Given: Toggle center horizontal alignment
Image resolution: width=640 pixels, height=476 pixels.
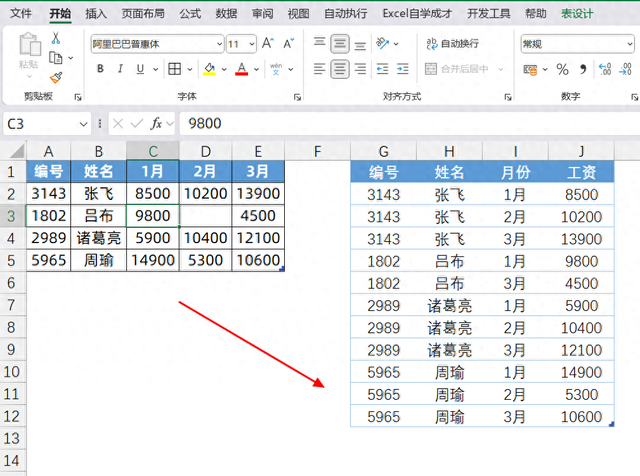Looking at the screenshot, I should pyautogui.click(x=340, y=69).
